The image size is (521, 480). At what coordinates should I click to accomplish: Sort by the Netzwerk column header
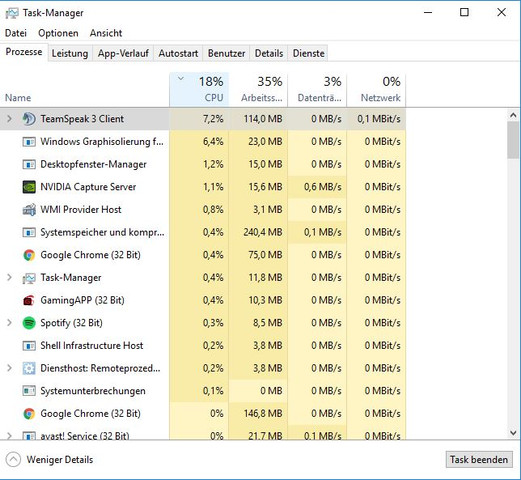tap(376, 90)
